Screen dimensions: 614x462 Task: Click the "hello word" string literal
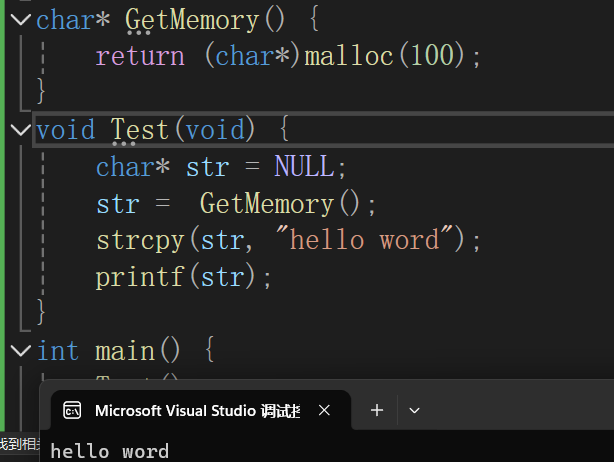coord(364,239)
